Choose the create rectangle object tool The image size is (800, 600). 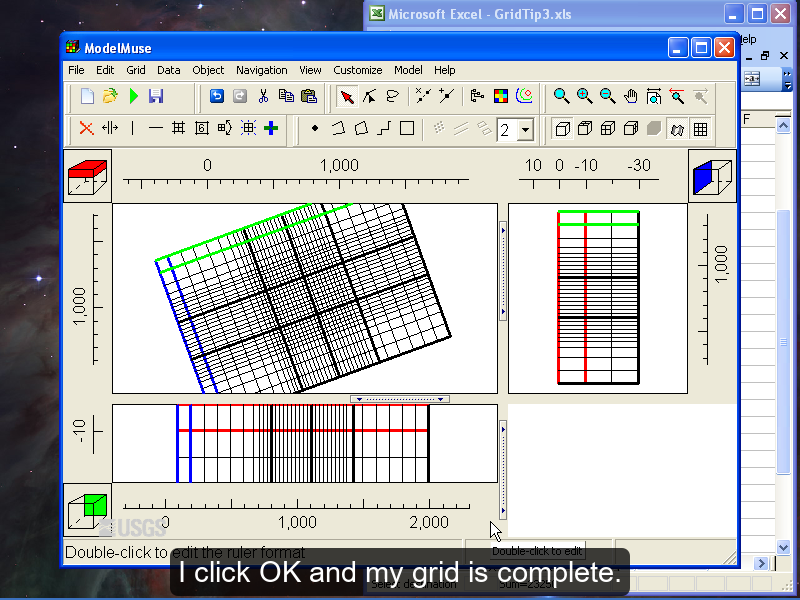(x=407, y=128)
